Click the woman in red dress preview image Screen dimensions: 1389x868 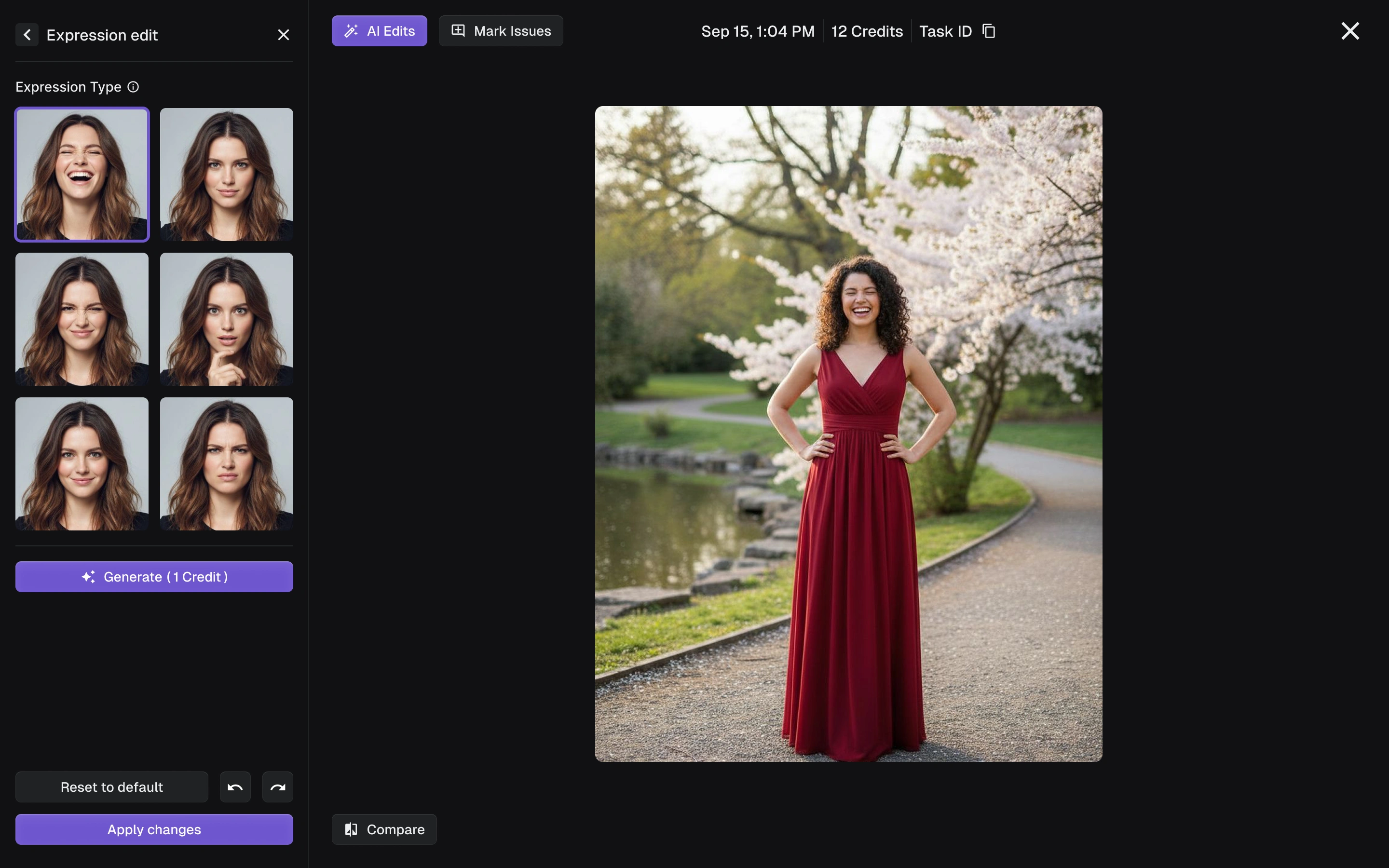click(848, 434)
